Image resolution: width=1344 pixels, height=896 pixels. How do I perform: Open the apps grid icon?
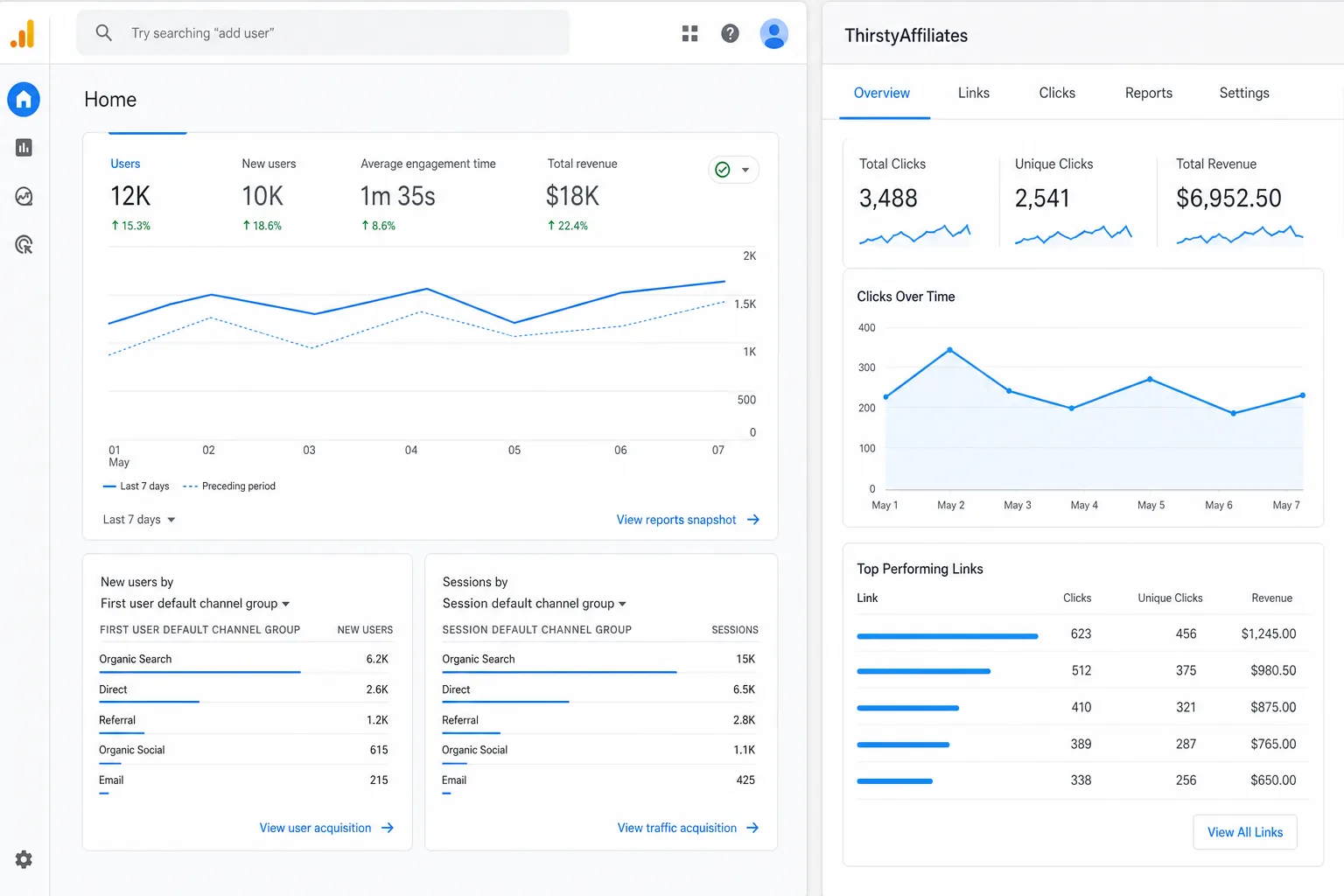tap(689, 33)
